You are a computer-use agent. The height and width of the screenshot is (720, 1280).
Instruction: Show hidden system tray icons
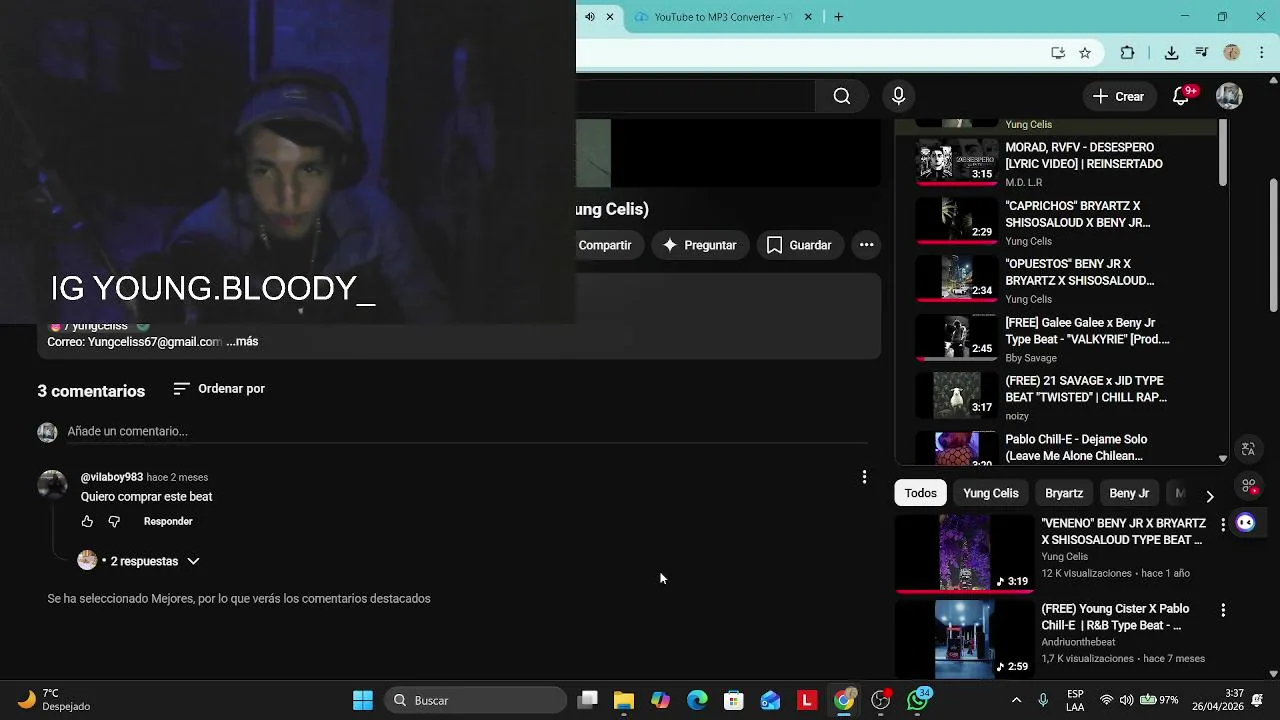click(x=1016, y=700)
